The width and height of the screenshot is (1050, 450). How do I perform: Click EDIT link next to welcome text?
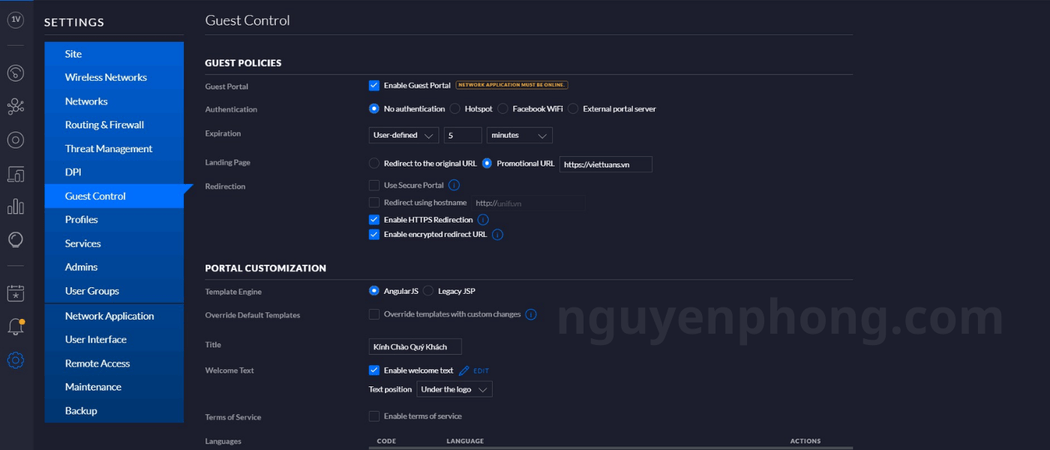(x=480, y=371)
